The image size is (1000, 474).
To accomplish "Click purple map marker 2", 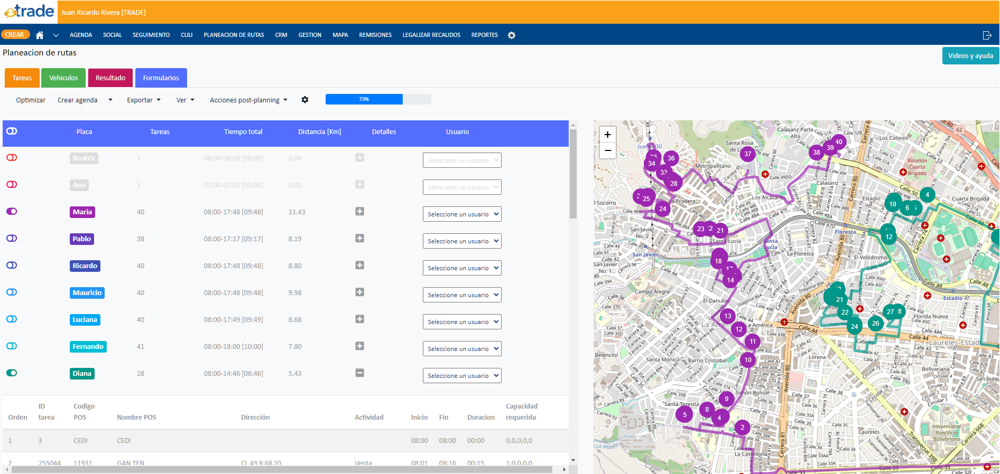I will (741, 427).
